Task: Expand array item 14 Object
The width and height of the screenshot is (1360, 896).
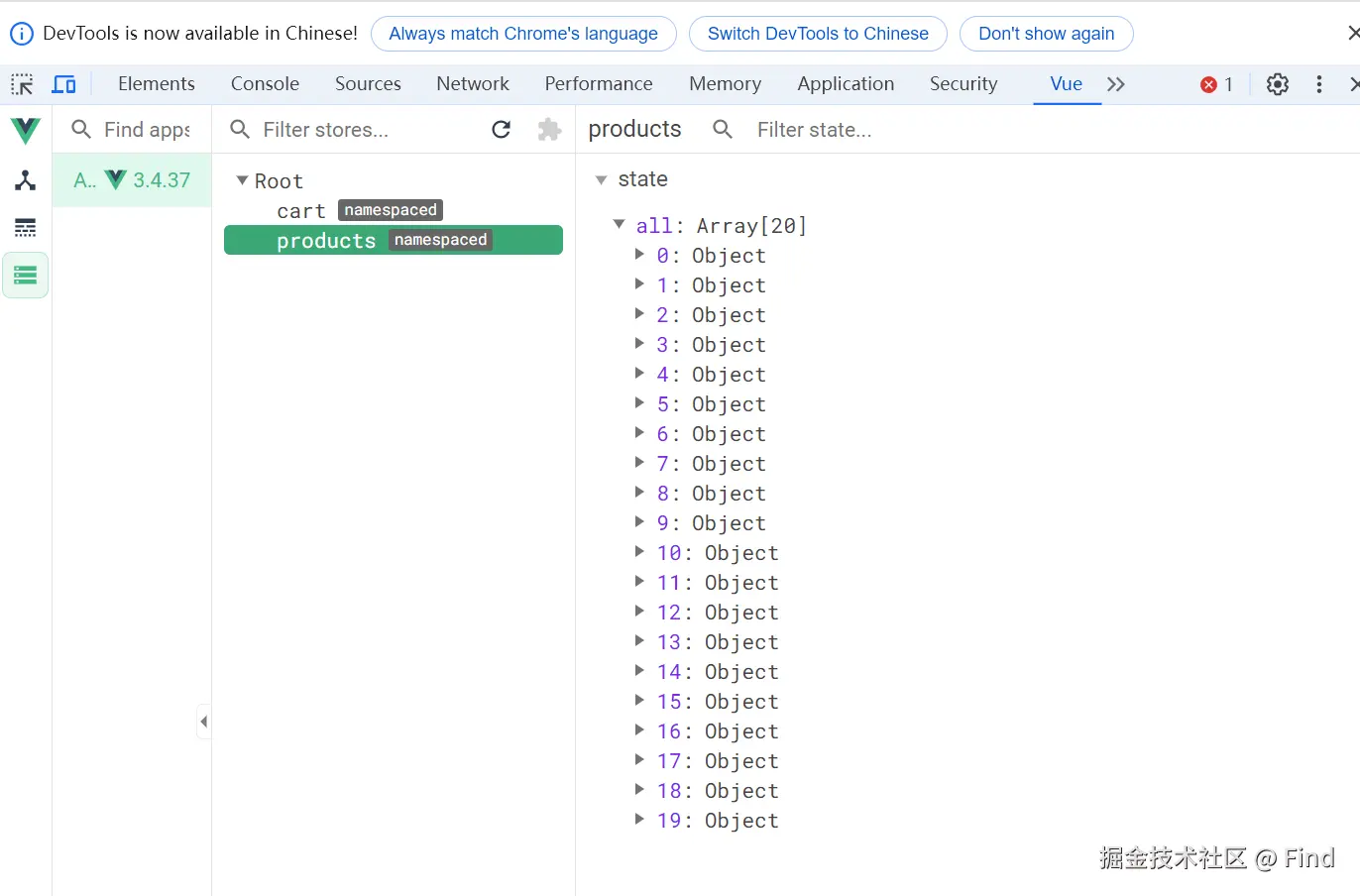Action: (639, 671)
